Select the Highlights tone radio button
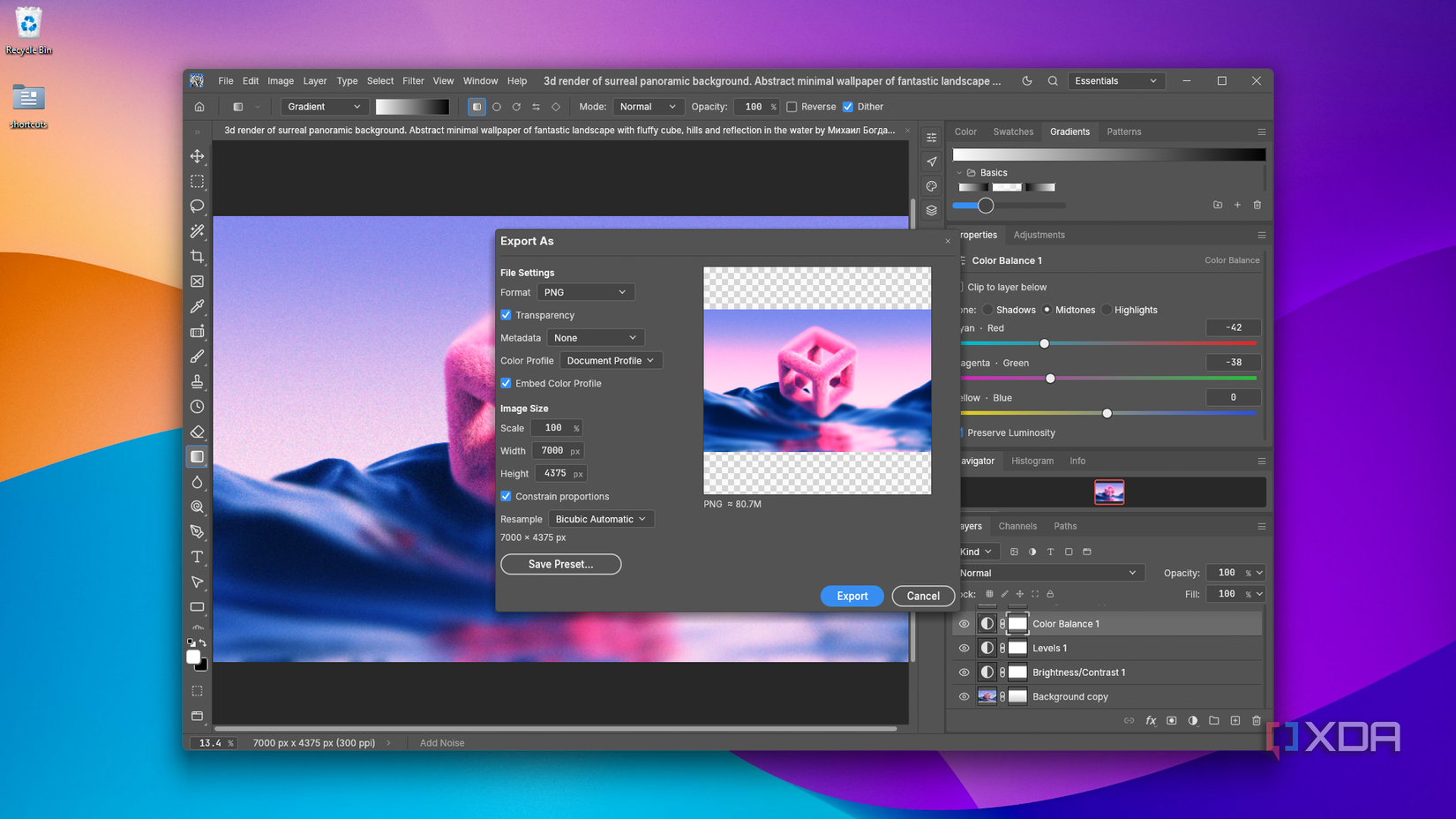Image resolution: width=1456 pixels, height=819 pixels. pyautogui.click(x=1107, y=310)
